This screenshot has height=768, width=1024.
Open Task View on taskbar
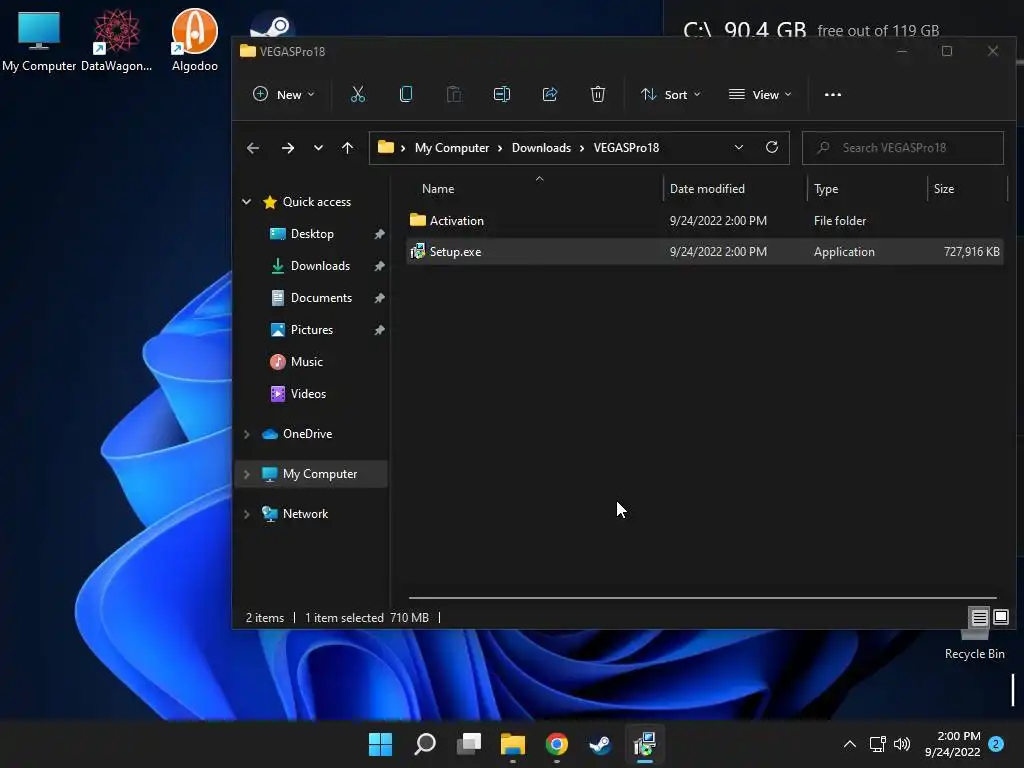pyautogui.click(x=469, y=744)
